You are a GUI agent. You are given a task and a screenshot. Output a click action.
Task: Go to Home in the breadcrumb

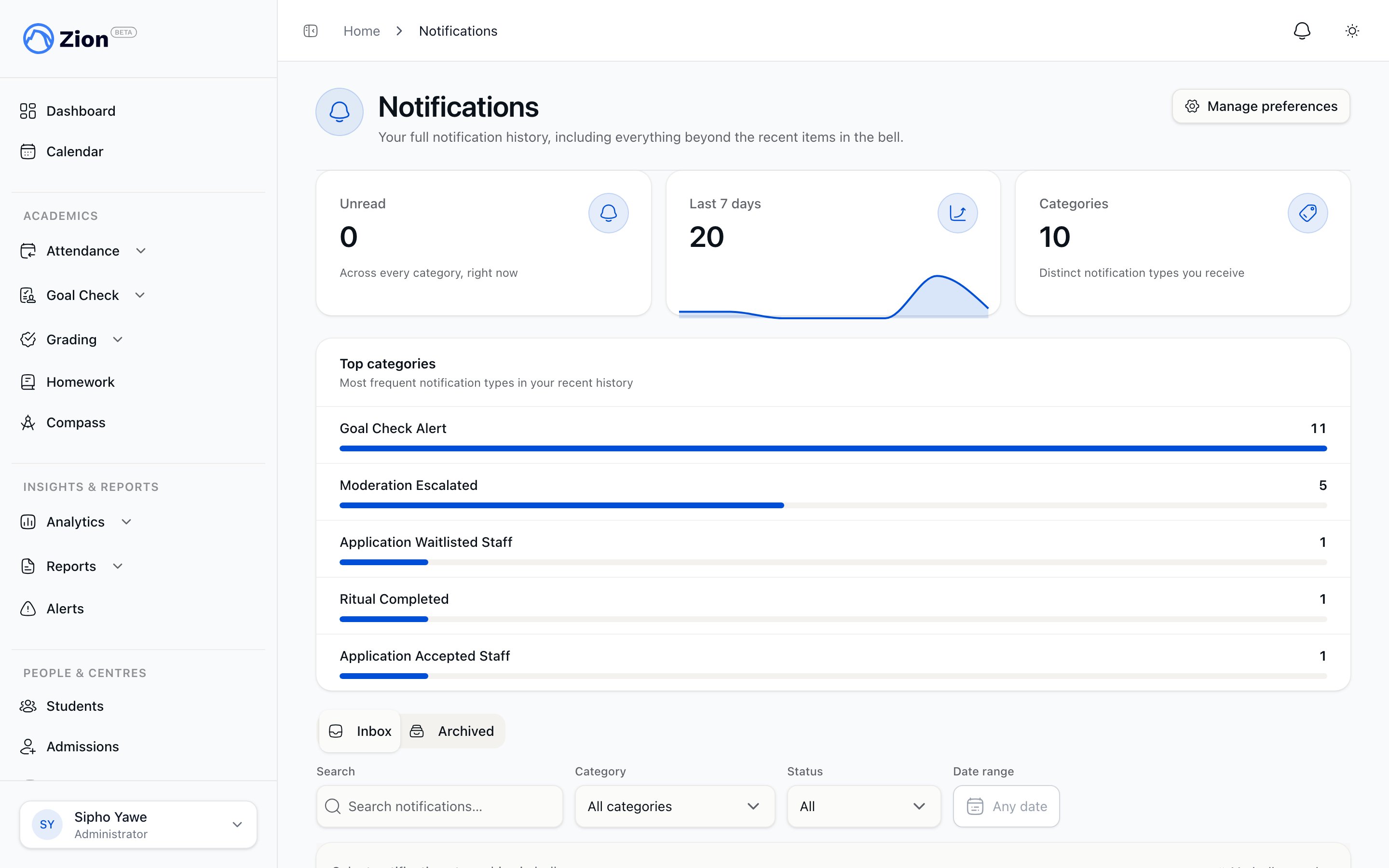(x=362, y=31)
